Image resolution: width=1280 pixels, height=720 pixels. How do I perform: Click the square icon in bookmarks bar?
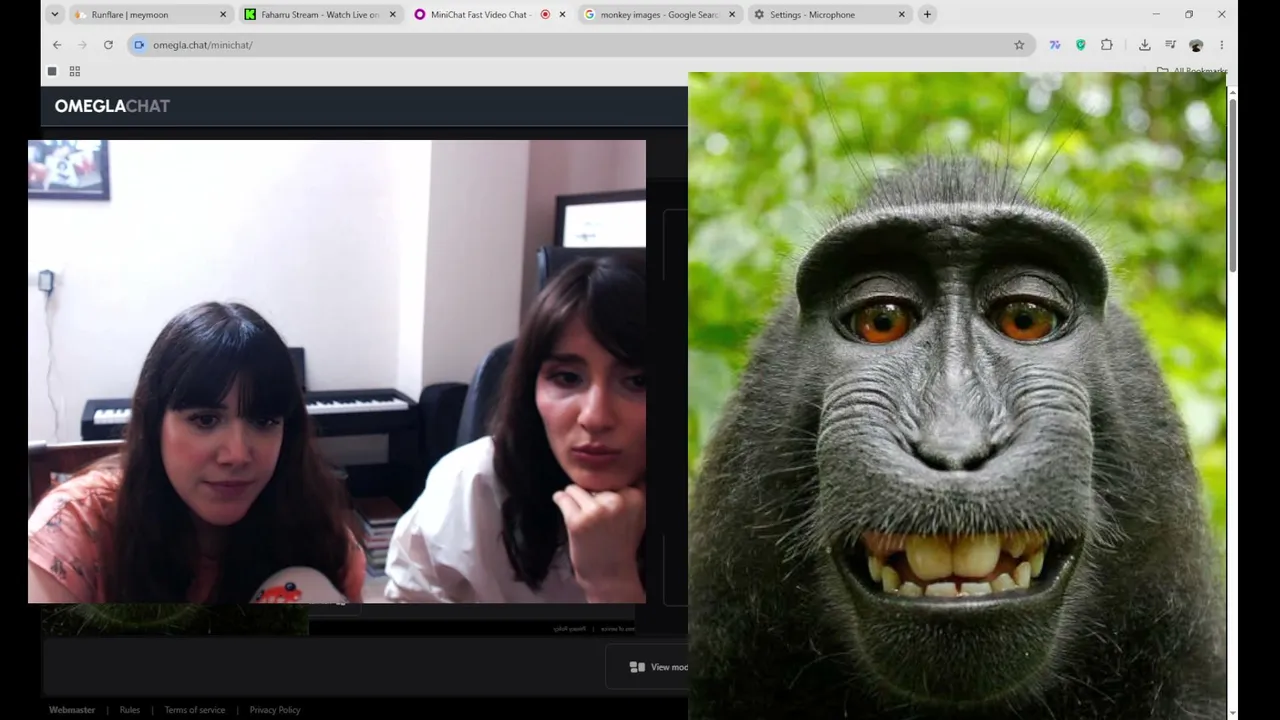[52, 71]
